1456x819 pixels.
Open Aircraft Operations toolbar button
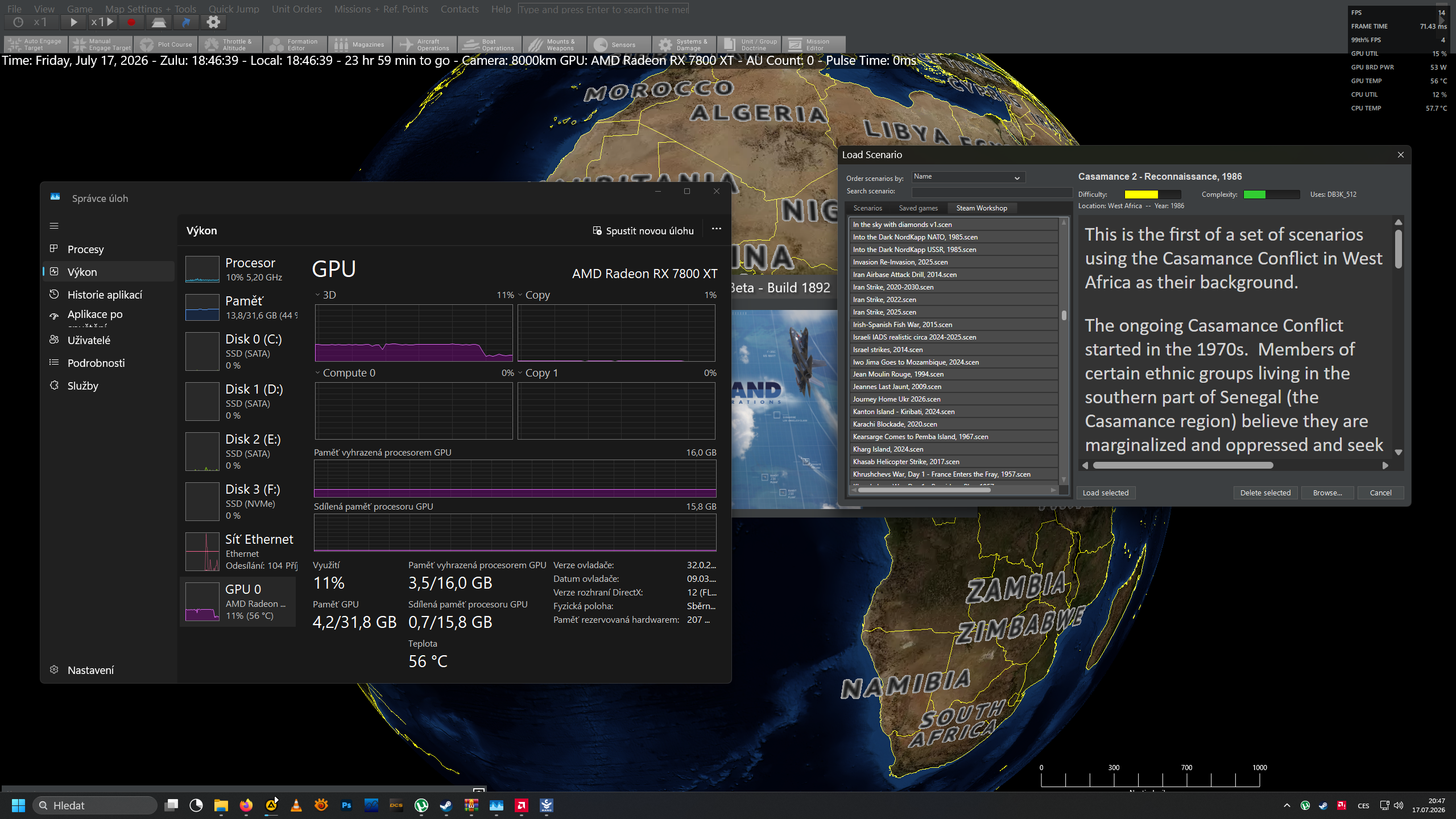coord(424,44)
